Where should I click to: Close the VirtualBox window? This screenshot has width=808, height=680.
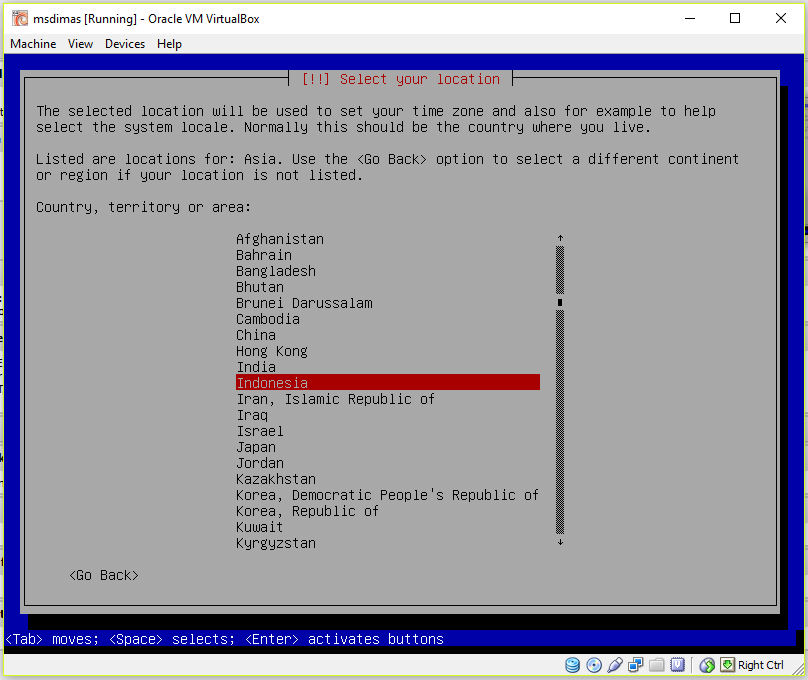pyautogui.click(x=781, y=19)
